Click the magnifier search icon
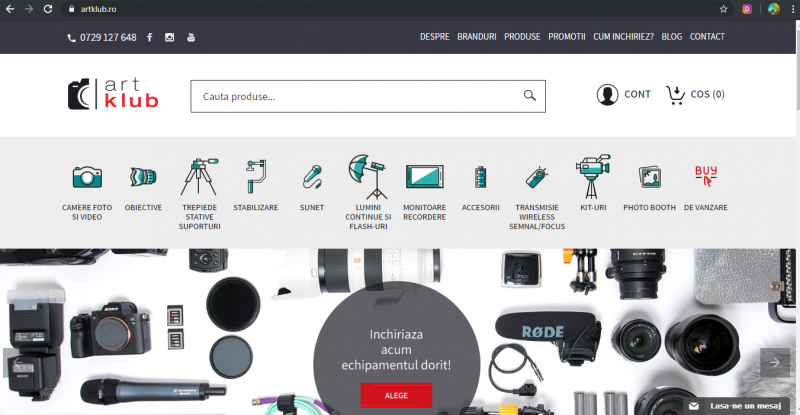 click(x=530, y=95)
